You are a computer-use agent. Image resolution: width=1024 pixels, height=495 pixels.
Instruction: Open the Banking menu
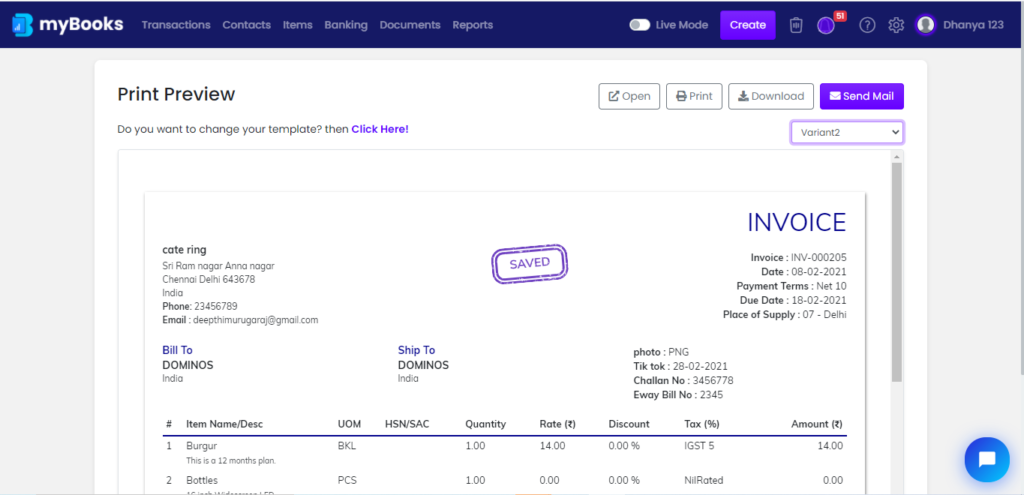[x=346, y=25]
